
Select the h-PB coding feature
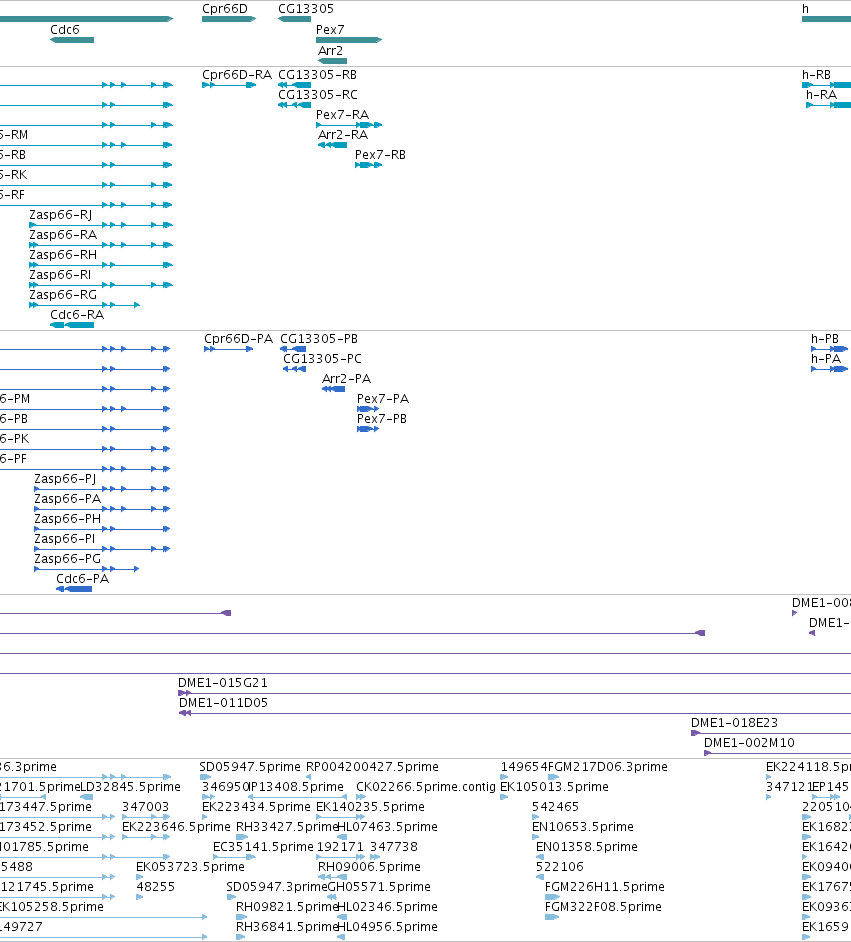[x=829, y=349]
